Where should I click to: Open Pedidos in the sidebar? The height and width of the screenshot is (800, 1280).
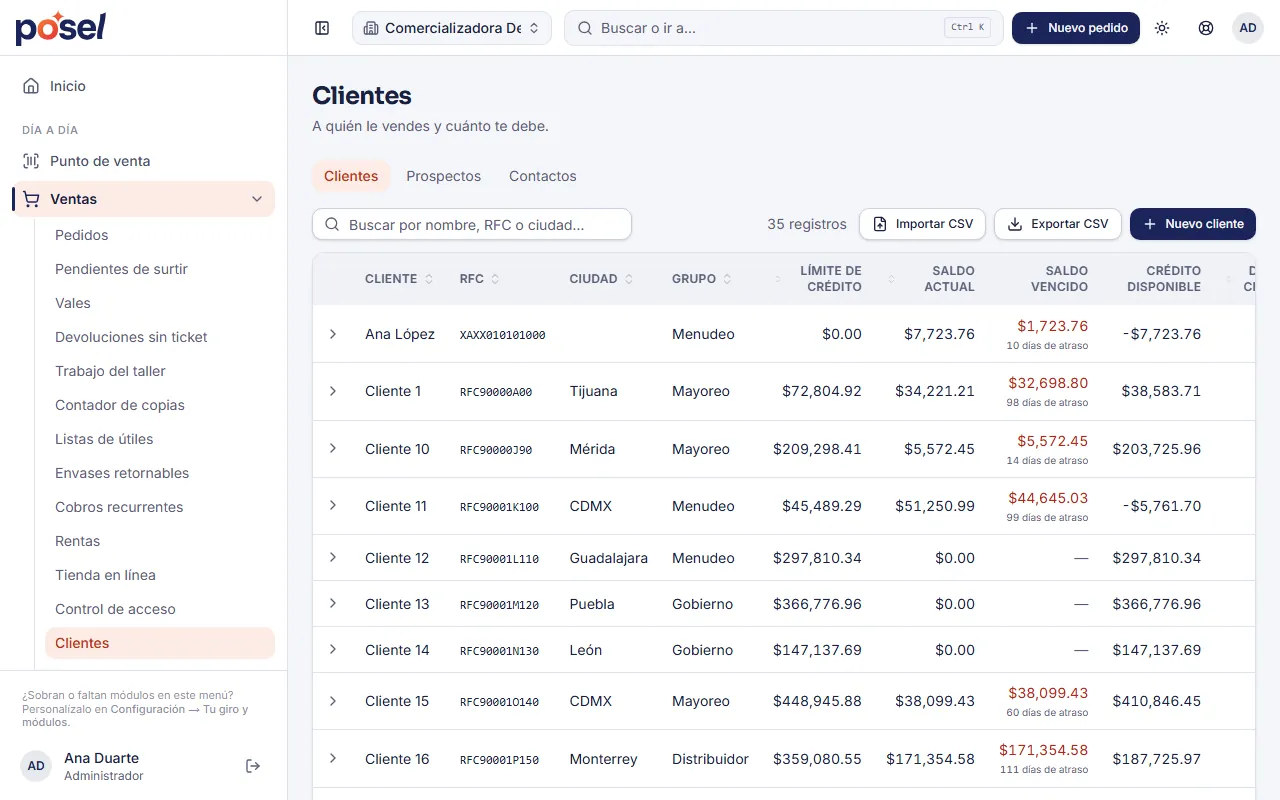(x=160, y=235)
